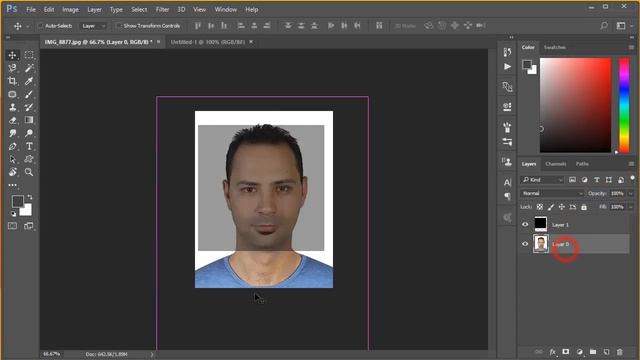Add a layer mask
The width and height of the screenshot is (640, 360).
[x=566, y=352]
